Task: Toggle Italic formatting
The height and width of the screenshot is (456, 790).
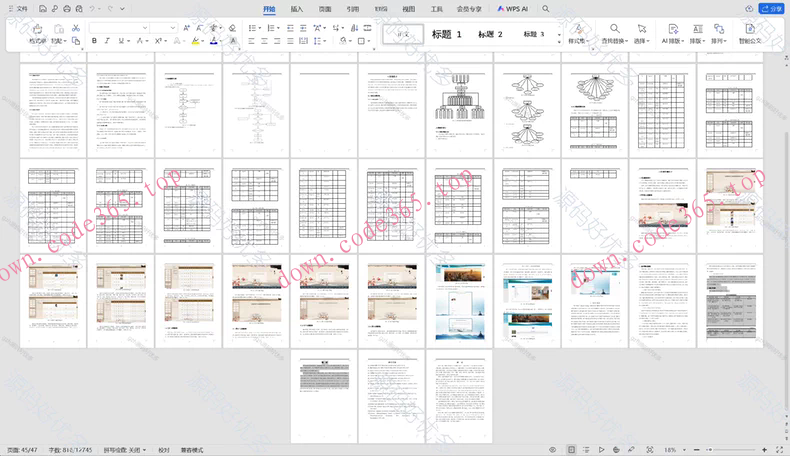Action: (x=107, y=41)
